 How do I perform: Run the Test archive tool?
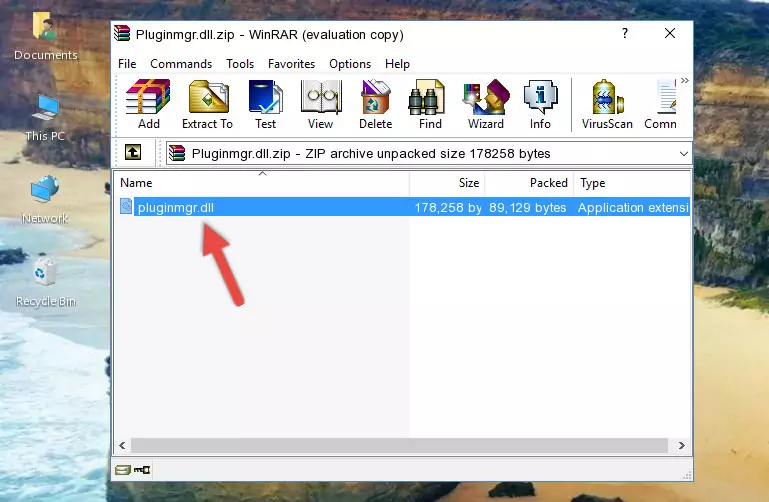(265, 104)
